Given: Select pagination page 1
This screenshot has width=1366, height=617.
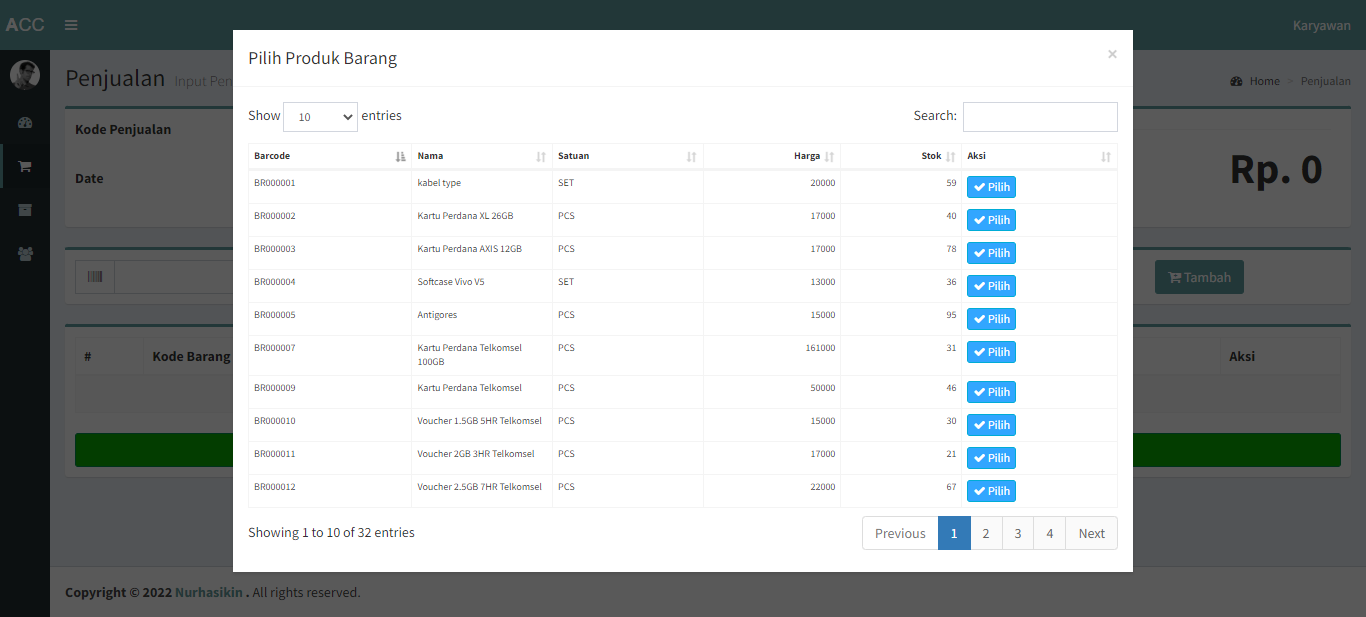Looking at the screenshot, I should coord(954,533).
